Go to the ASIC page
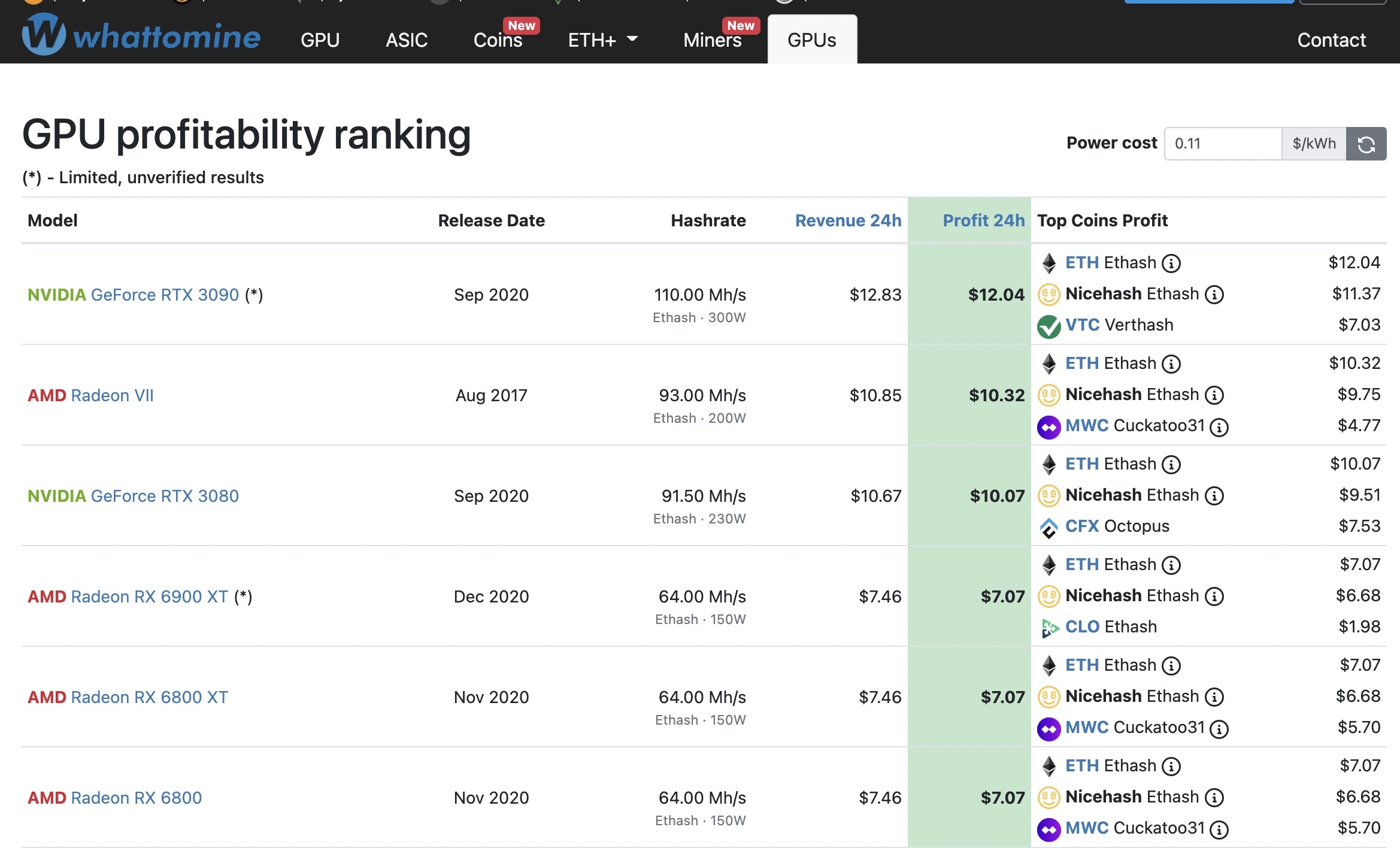The width and height of the screenshot is (1400, 848). pos(406,40)
